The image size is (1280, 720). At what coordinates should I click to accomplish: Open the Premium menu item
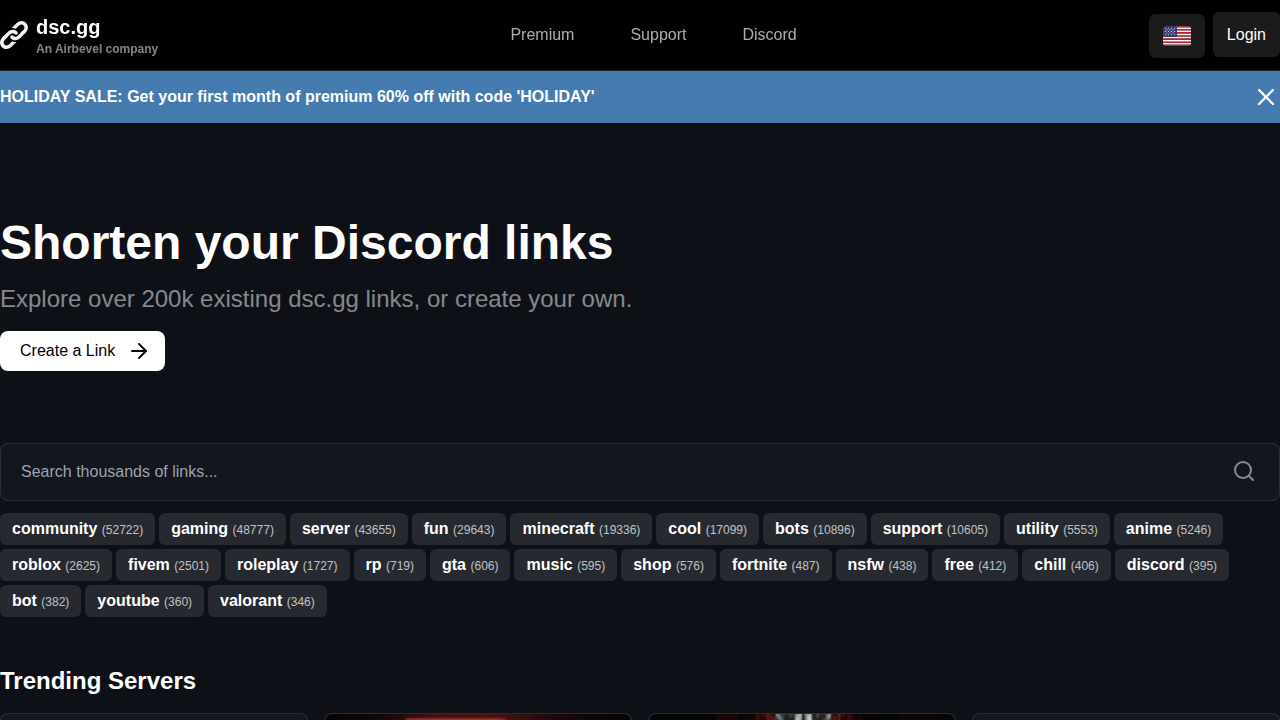click(542, 35)
